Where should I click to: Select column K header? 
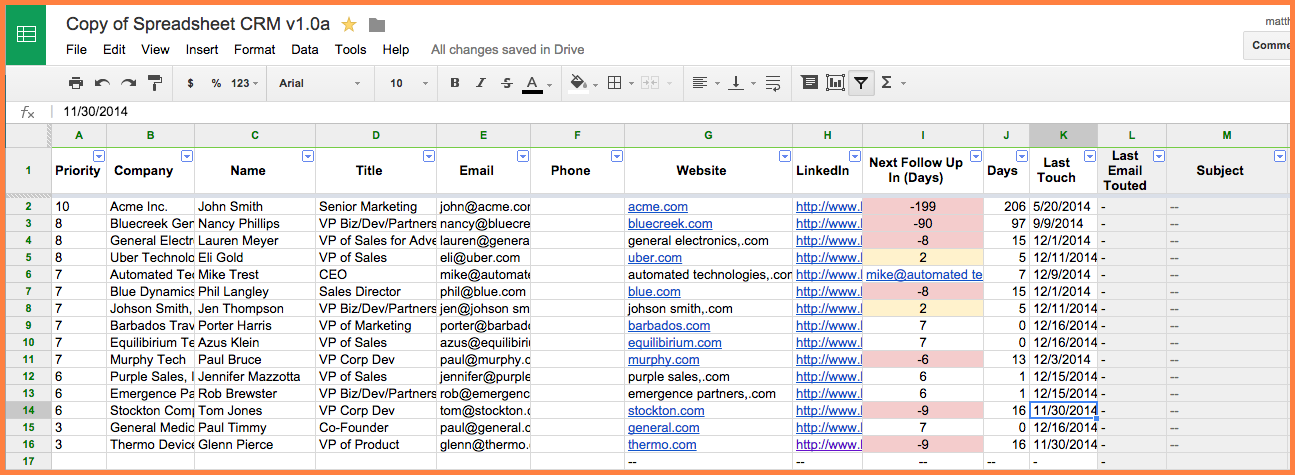(1063, 135)
